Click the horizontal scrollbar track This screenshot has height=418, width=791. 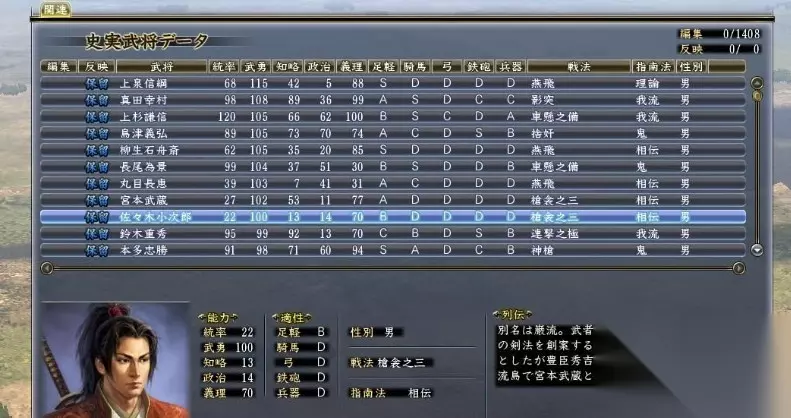click(x=392, y=268)
